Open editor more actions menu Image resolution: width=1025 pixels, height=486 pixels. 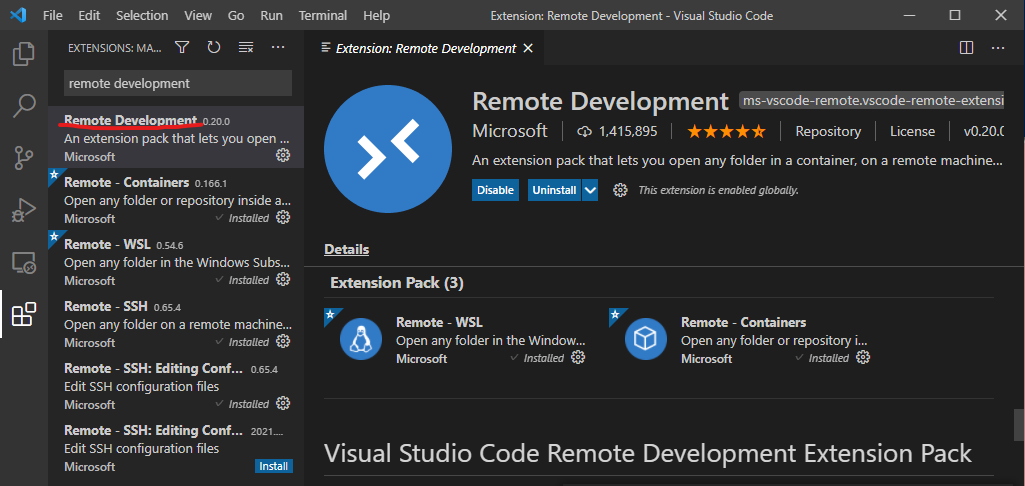pyautogui.click(x=998, y=48)
